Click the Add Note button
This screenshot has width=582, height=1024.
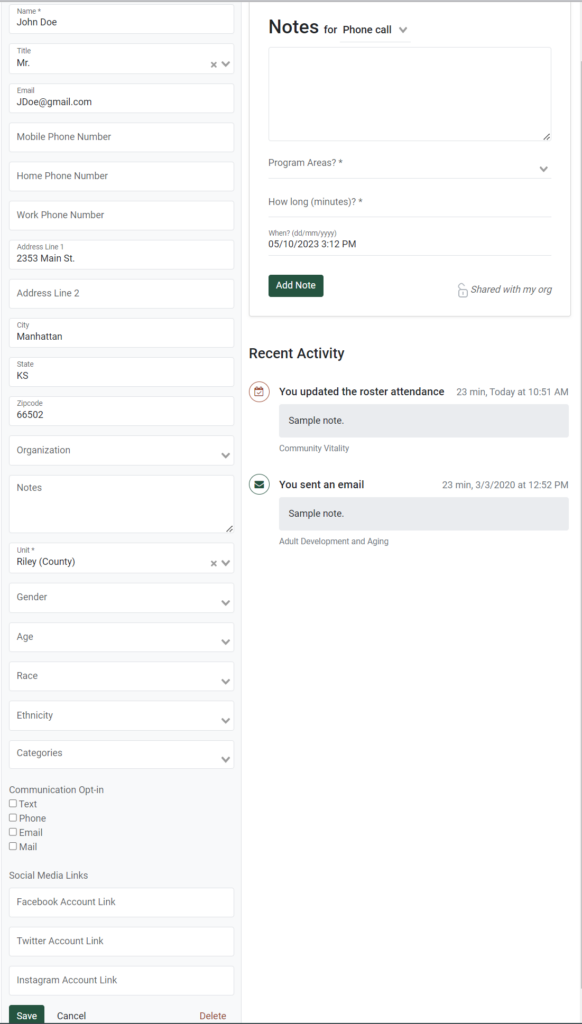coord(296,285)
